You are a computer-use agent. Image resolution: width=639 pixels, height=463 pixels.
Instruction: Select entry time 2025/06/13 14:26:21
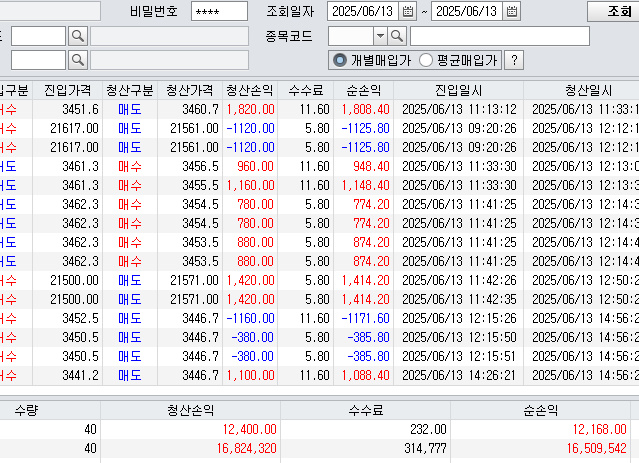coord(458,375)
